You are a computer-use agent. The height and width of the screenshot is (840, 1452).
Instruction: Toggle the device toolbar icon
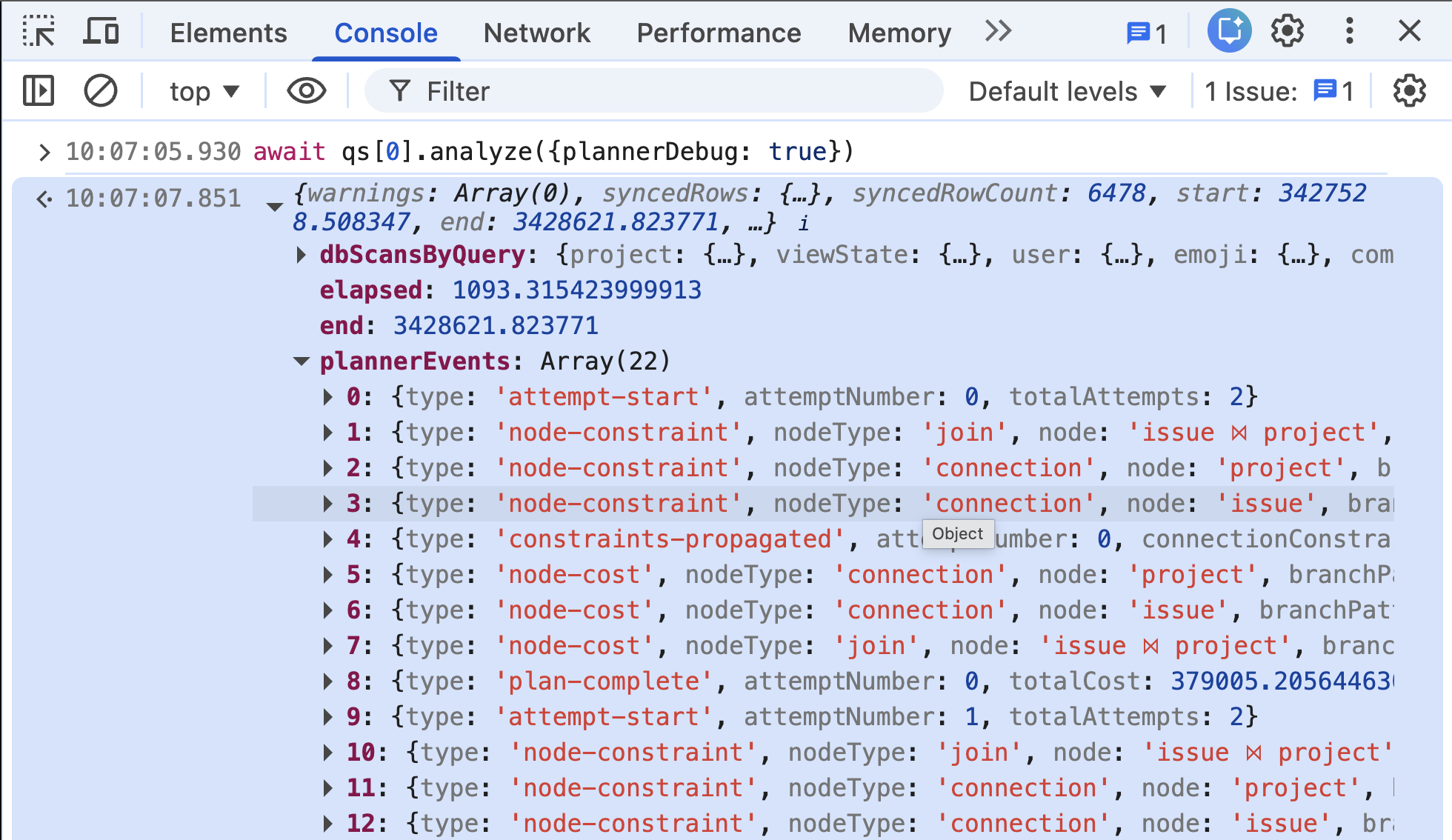pos(101,32)
